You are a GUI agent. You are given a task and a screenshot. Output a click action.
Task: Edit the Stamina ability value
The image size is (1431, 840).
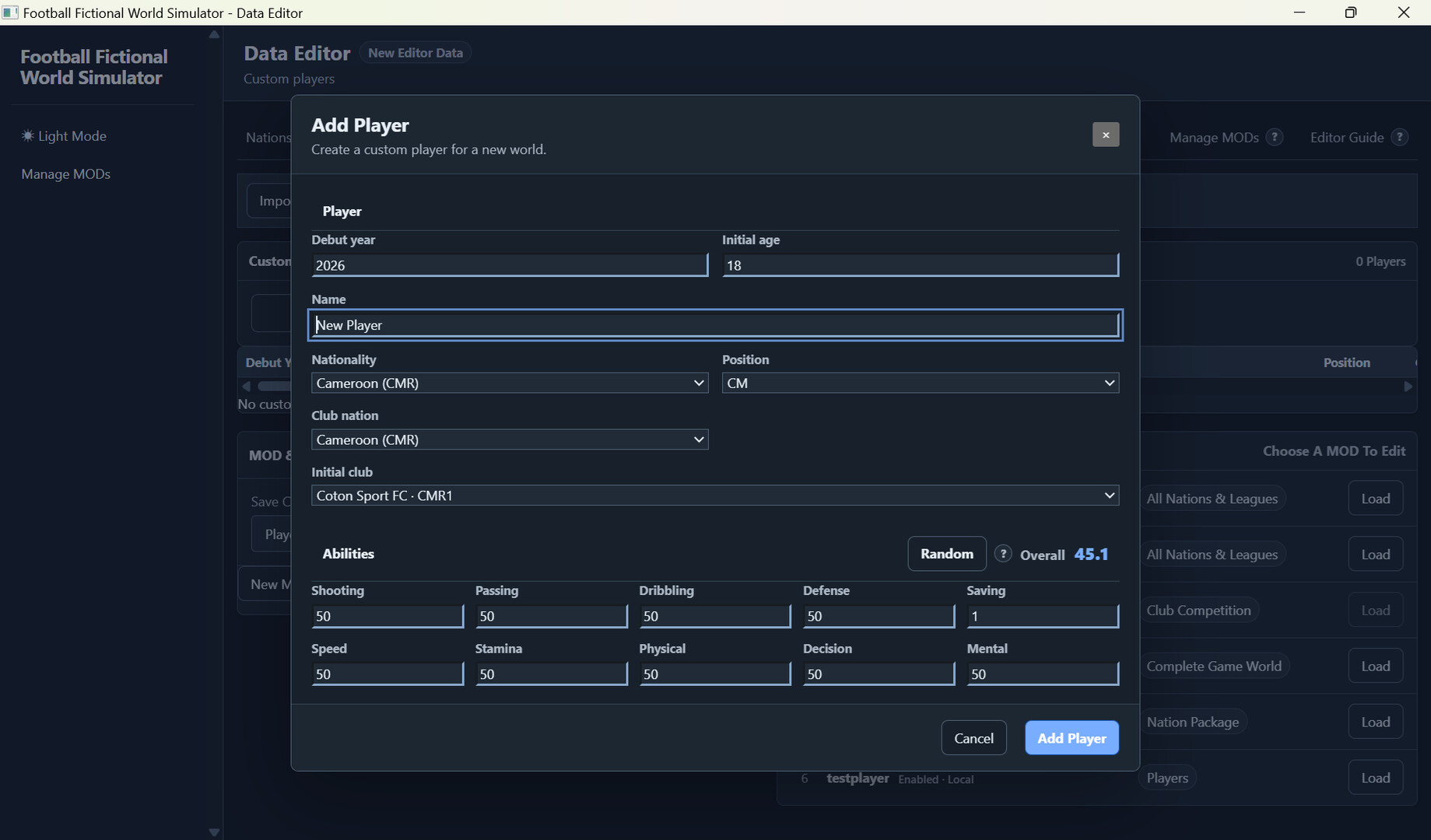pyautogui.click(x=551, y=674)
